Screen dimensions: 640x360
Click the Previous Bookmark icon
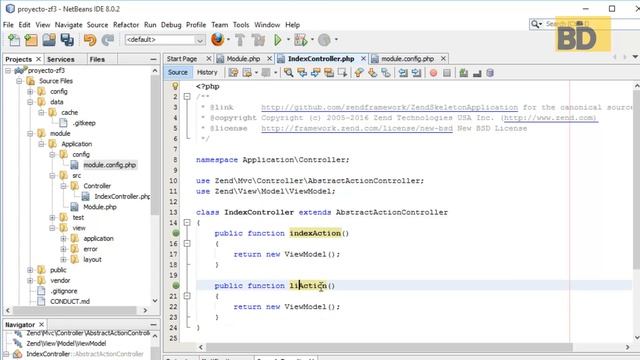point(359,73)
